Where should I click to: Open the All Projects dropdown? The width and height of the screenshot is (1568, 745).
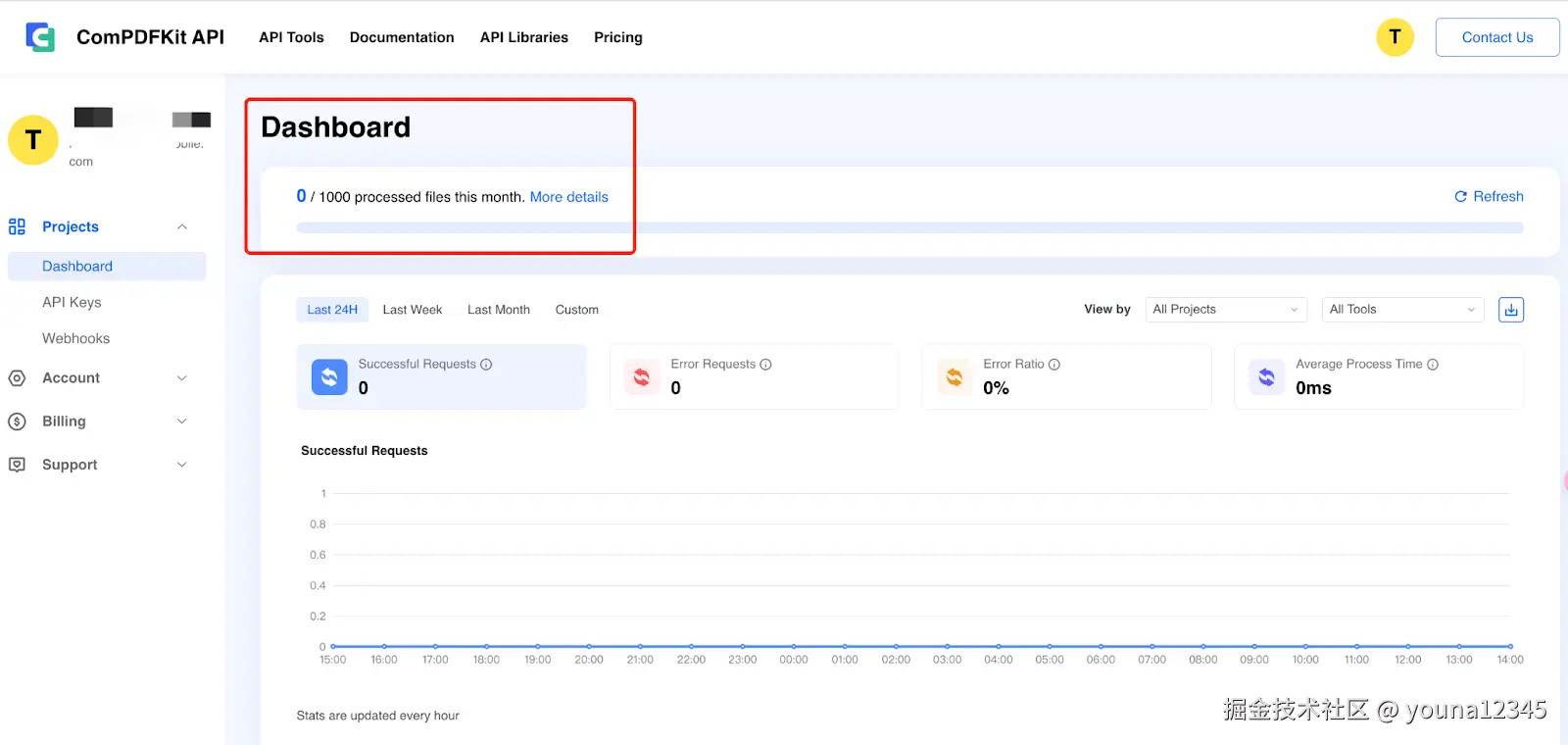coord(1226,310)
